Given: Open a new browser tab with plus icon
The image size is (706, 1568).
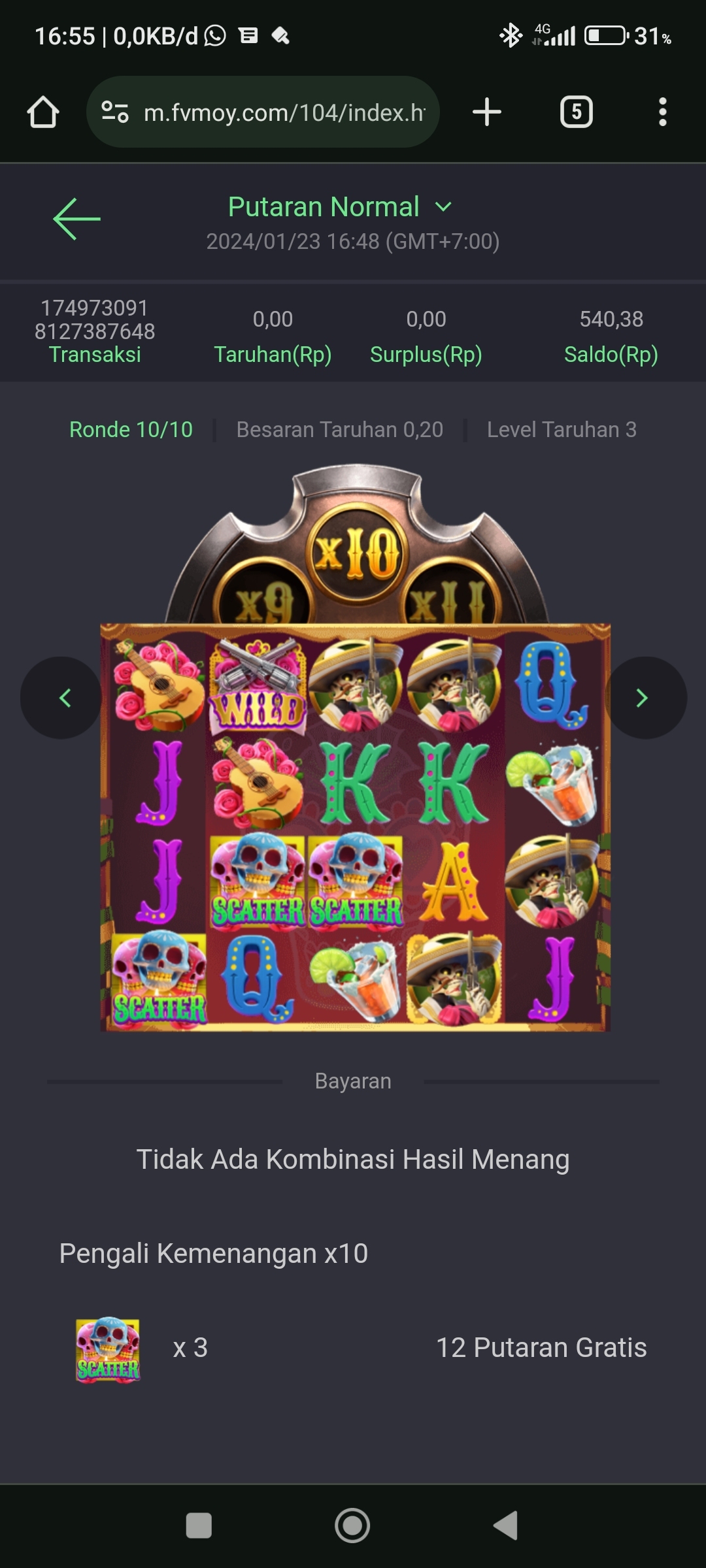Looking at the screenshot, I should (x=487, y=112).
